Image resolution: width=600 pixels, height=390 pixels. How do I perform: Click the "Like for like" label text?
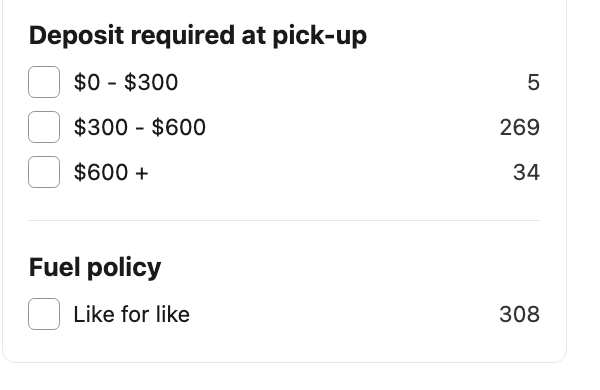click(131, 314)
